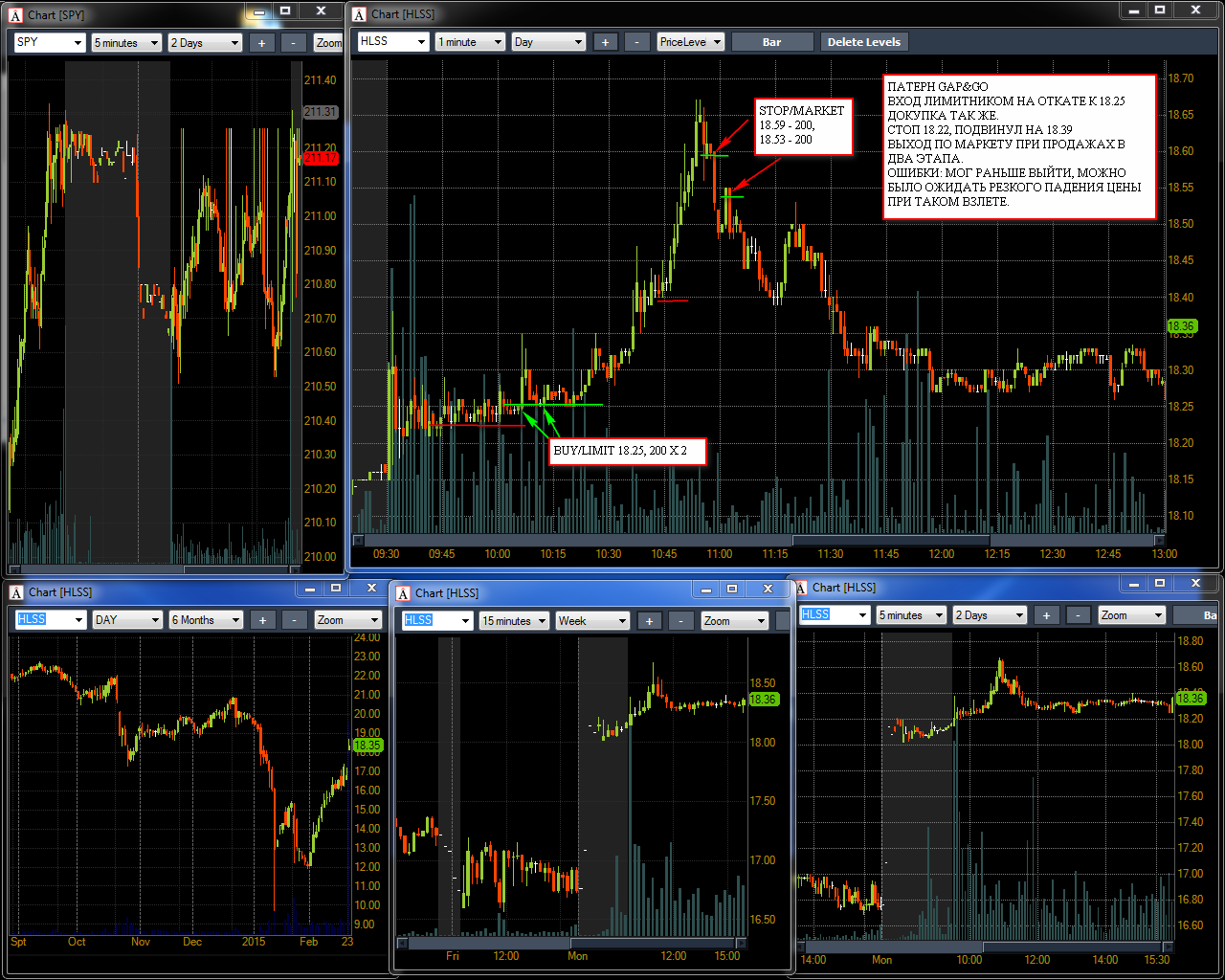Click the app icon in the 15 minutes HLSS chart title bar

pos(403,593)
